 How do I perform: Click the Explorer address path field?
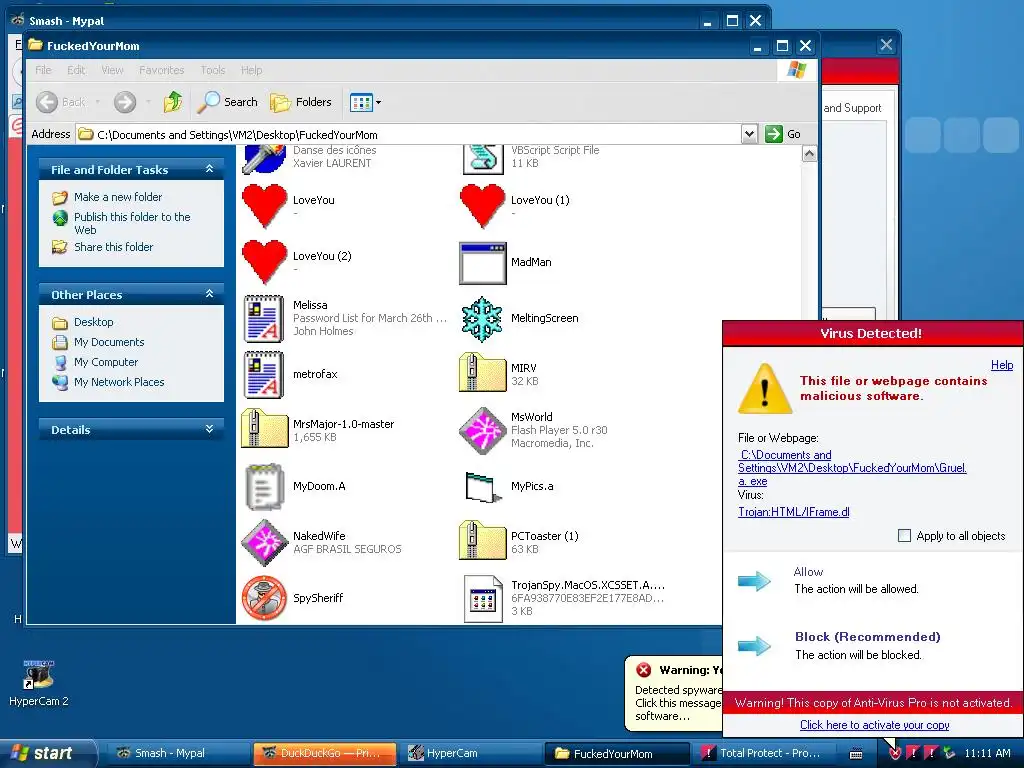409,135
